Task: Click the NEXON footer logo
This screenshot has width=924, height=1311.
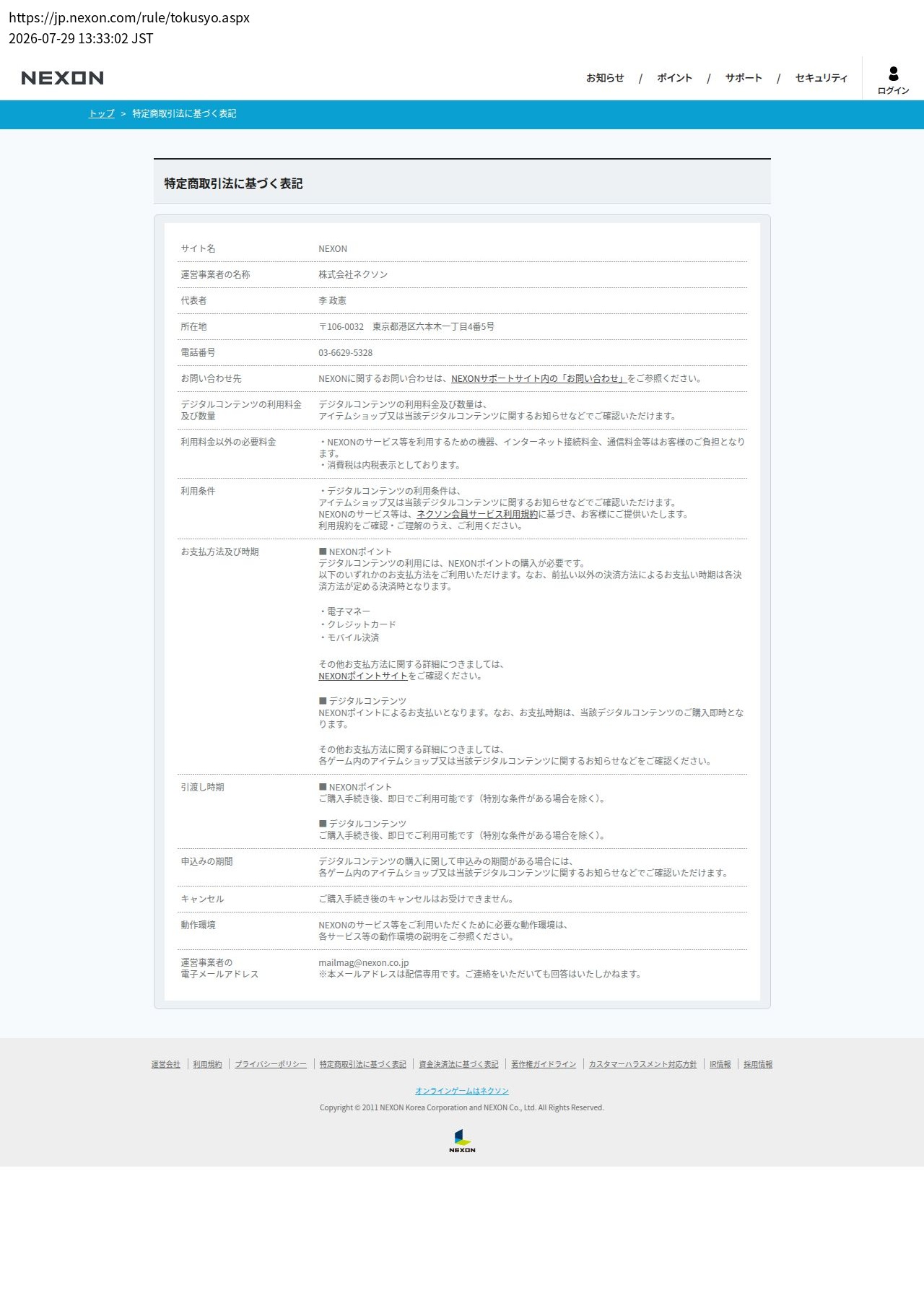Action: click(x=462, y=1141)
